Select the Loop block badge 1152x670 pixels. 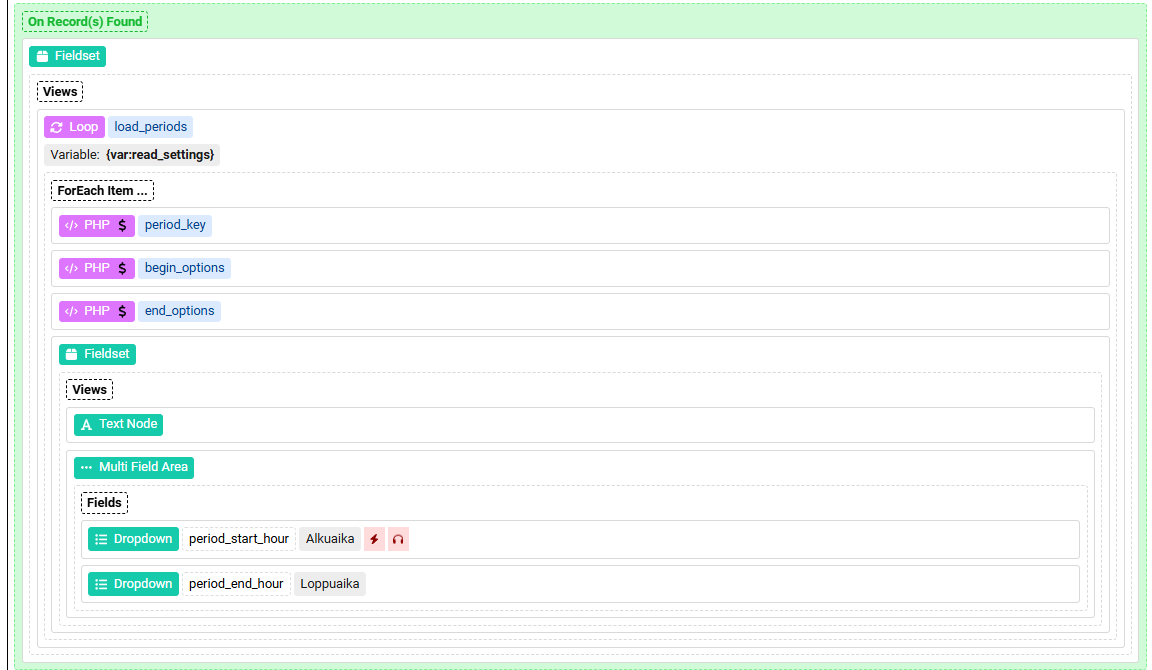coord(74,127)
